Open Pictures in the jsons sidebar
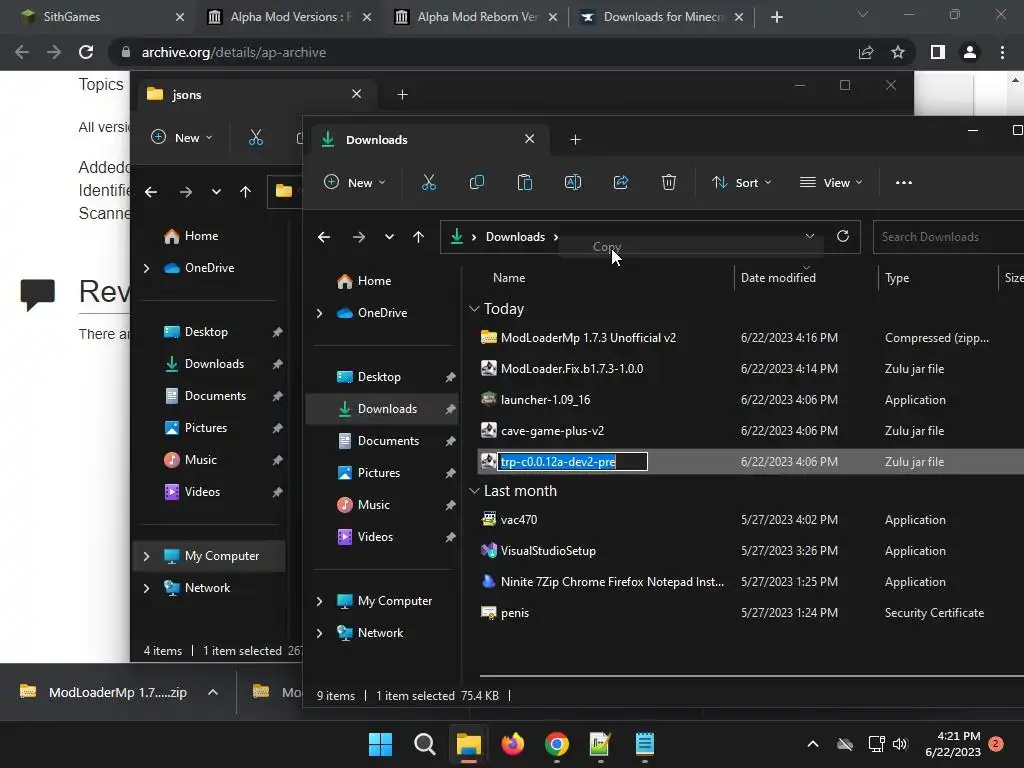This screenshot has width=1024, height=768. click(x=206, y=428)
